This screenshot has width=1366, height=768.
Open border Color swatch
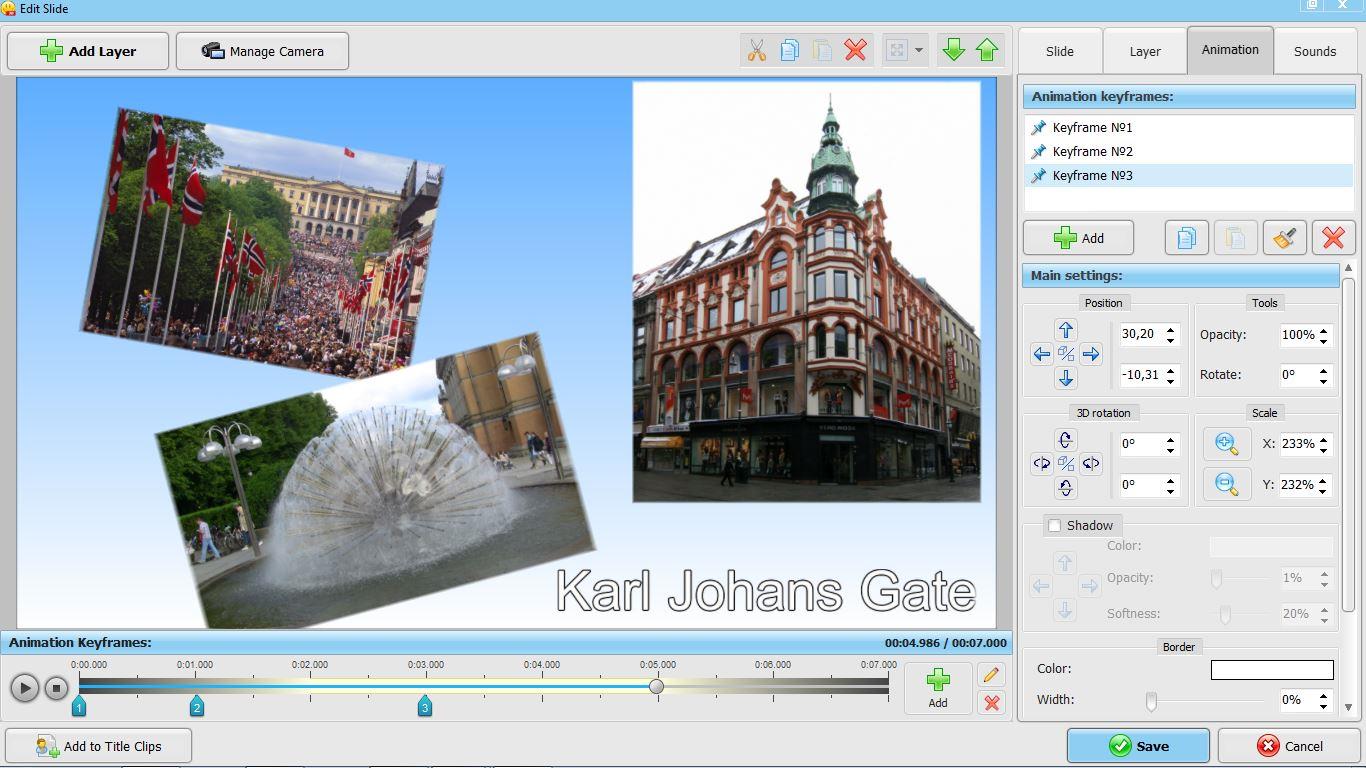click(x=1272, y=669)
